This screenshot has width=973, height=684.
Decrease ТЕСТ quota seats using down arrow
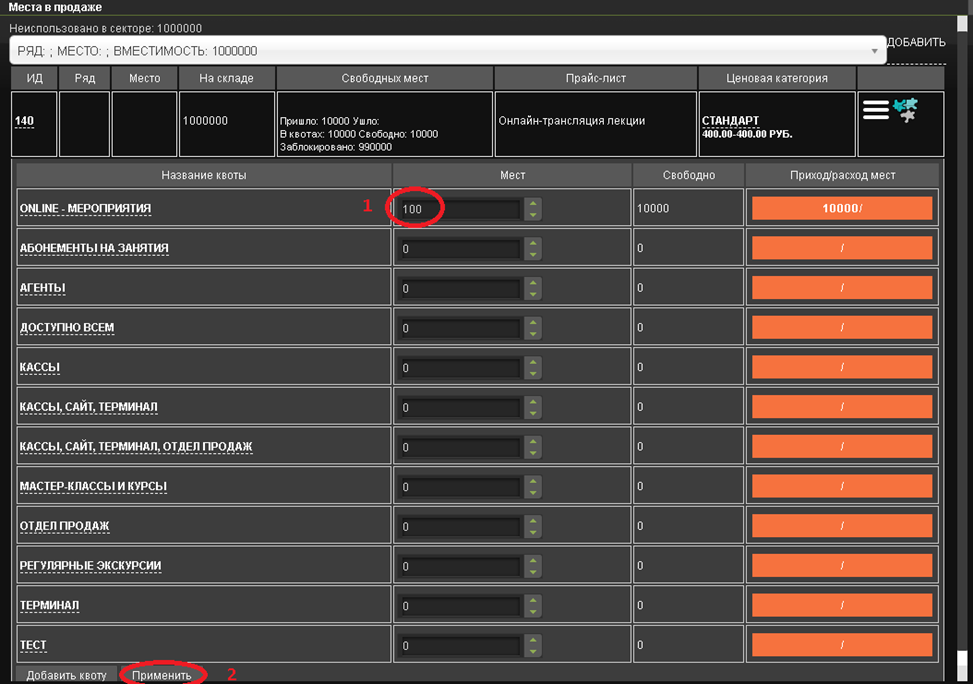(x=533, y=651)
